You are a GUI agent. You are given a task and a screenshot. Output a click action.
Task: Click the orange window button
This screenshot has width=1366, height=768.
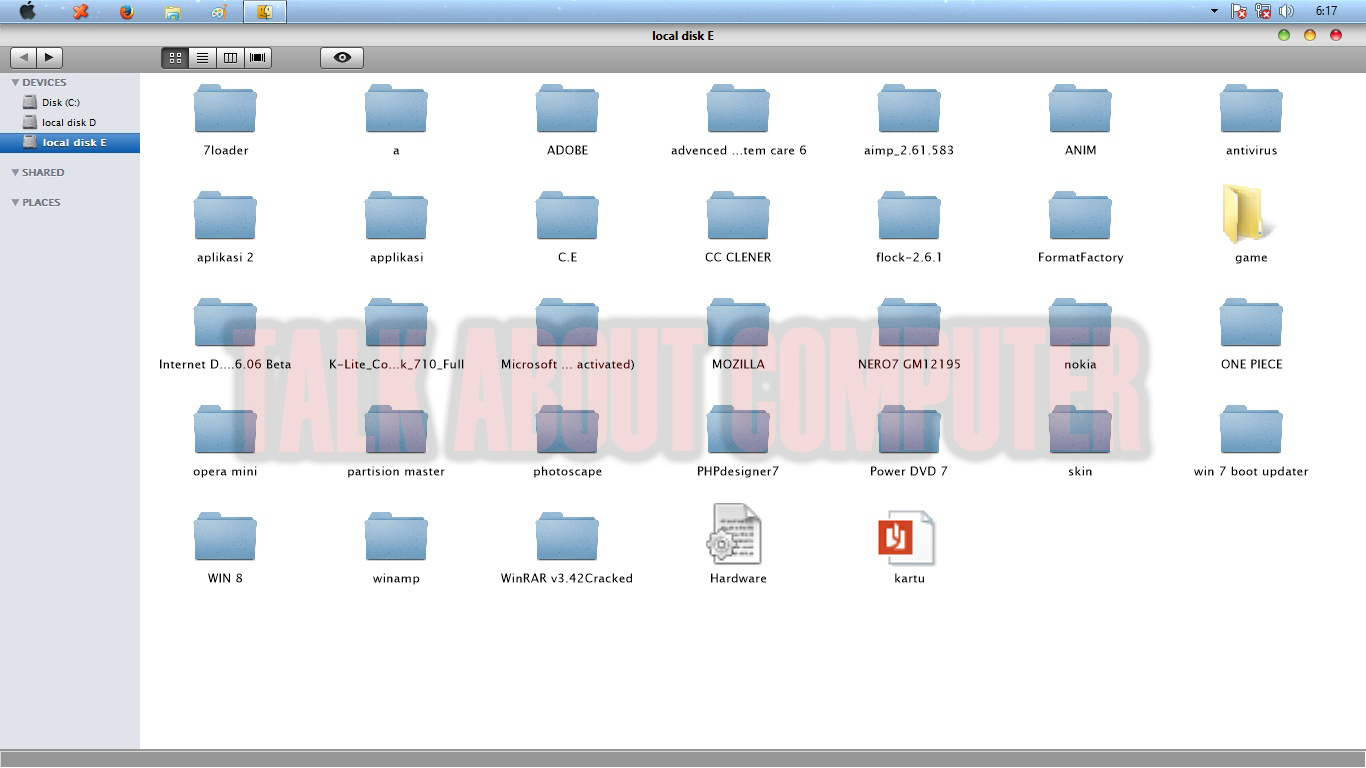tap(1310, 35)
